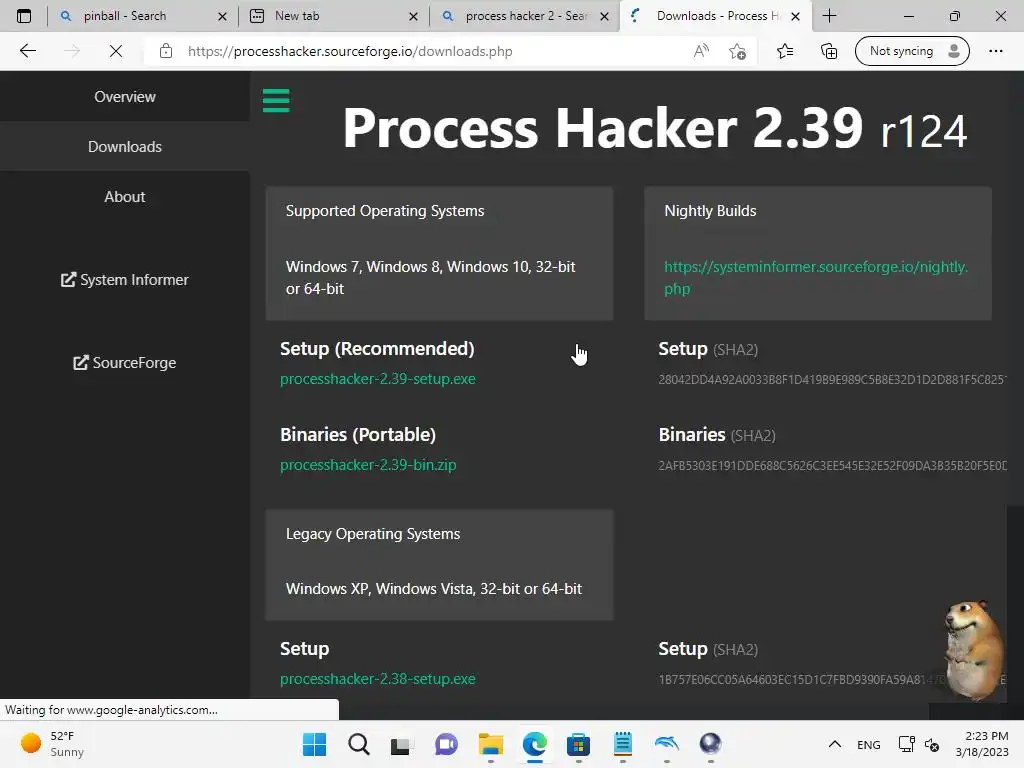Download processhacker-2.39-bin.zip
Screen dimensions: 1024x768
(x=368, y=465)
